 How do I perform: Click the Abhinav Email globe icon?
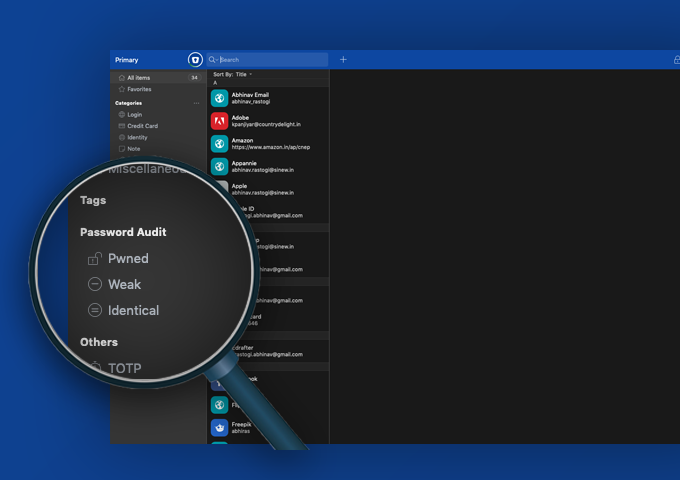coord(219,98)
